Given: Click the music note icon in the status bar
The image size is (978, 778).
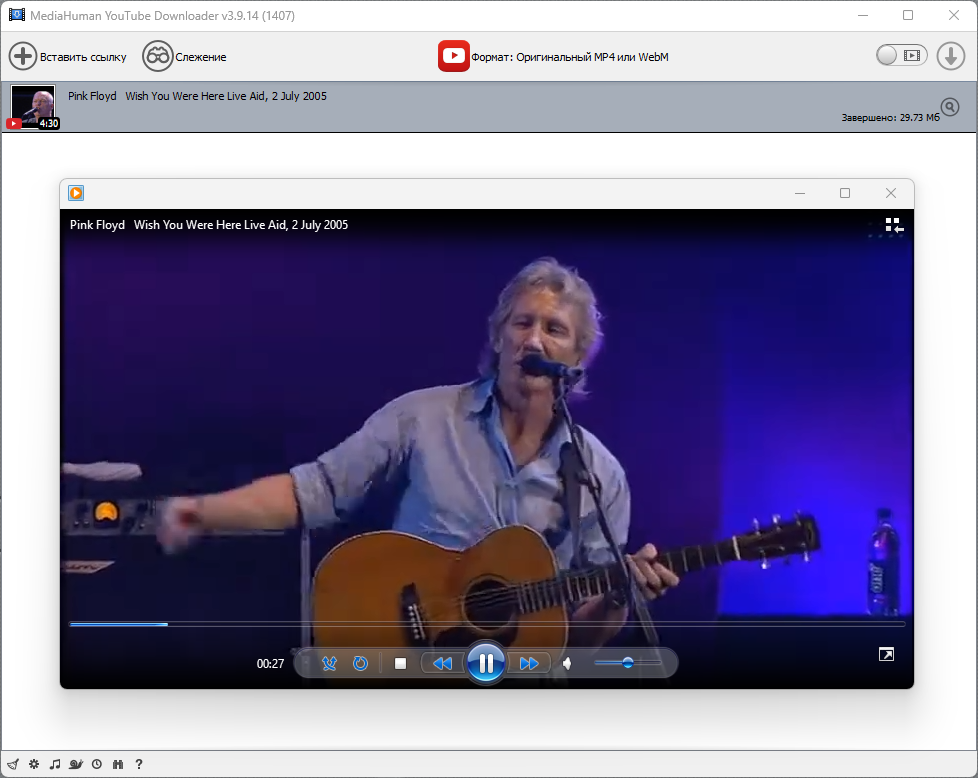Looking at the screenshot, I should click(55, 764).
